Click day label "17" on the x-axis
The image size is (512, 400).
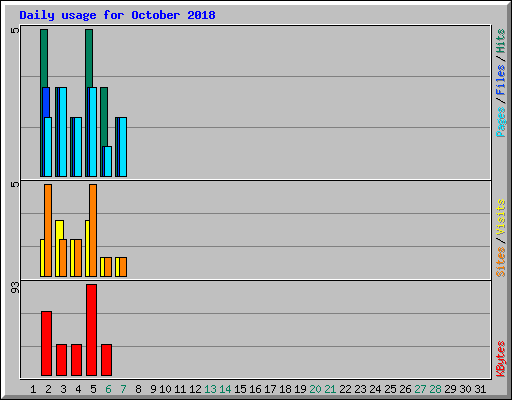point(270,389)
